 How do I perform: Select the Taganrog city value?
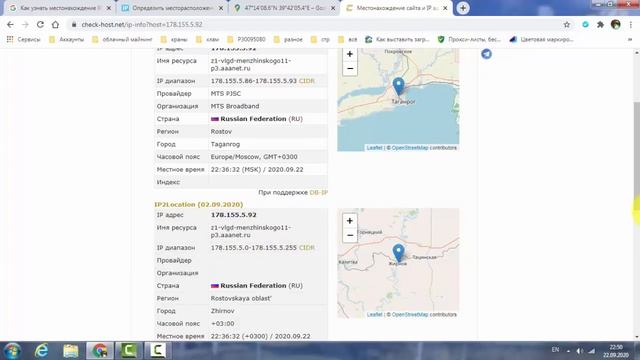(225, 144)
